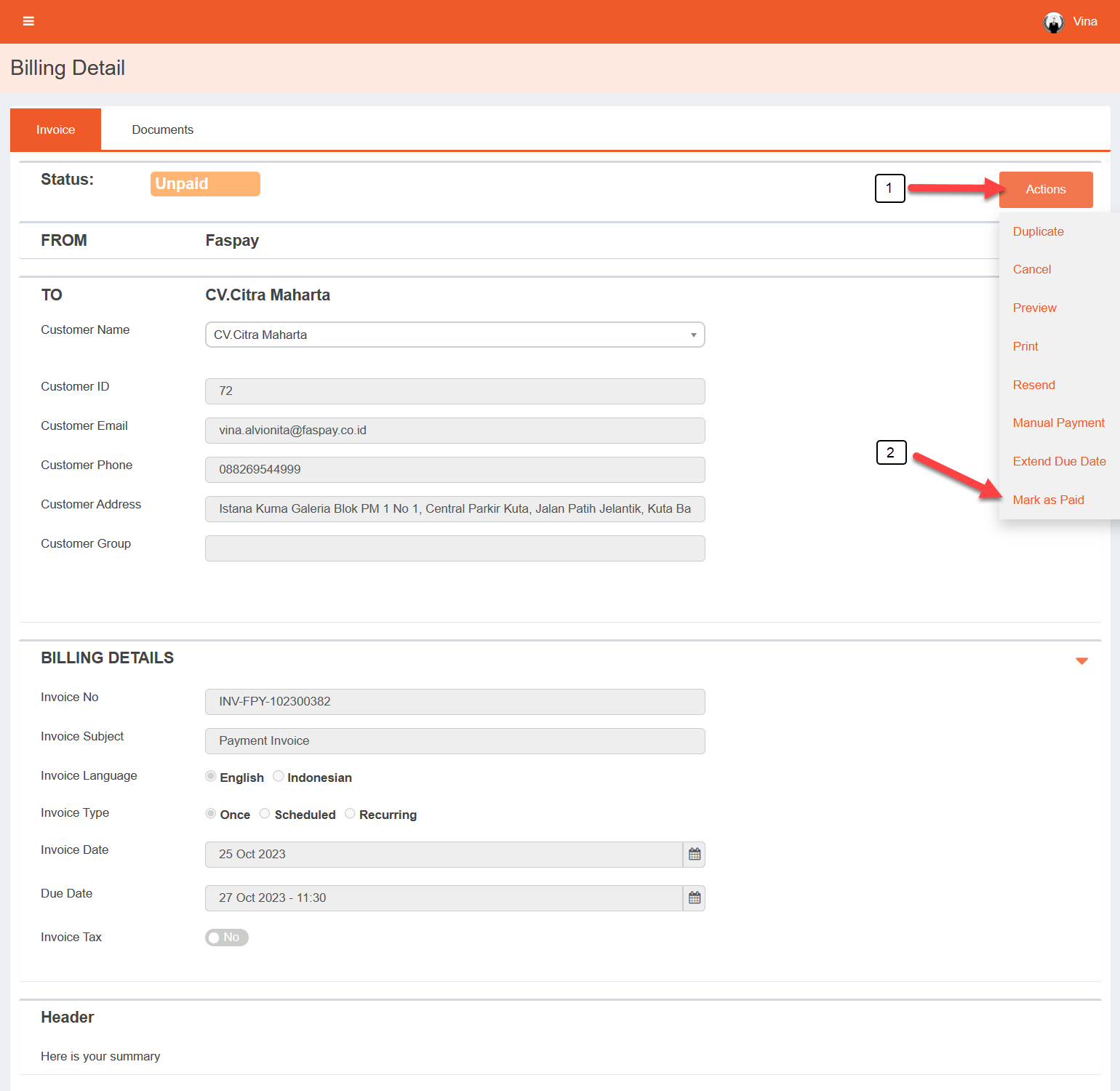Click the Unpaid status badge
The height and width of the screenshot is (1091, 1120).
(x=205, y=184)
